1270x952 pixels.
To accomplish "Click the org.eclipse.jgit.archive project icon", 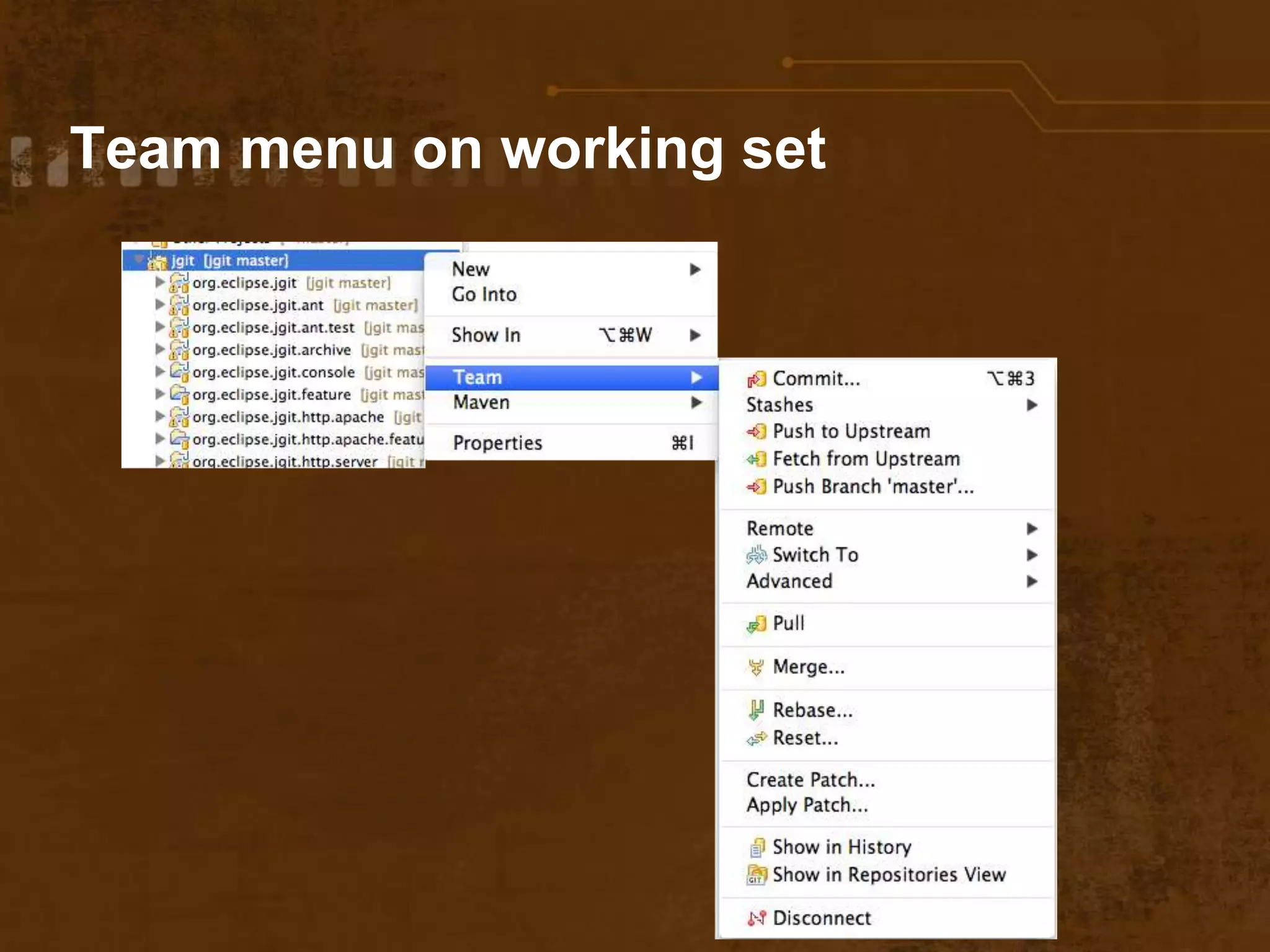I will pos(179,350).
